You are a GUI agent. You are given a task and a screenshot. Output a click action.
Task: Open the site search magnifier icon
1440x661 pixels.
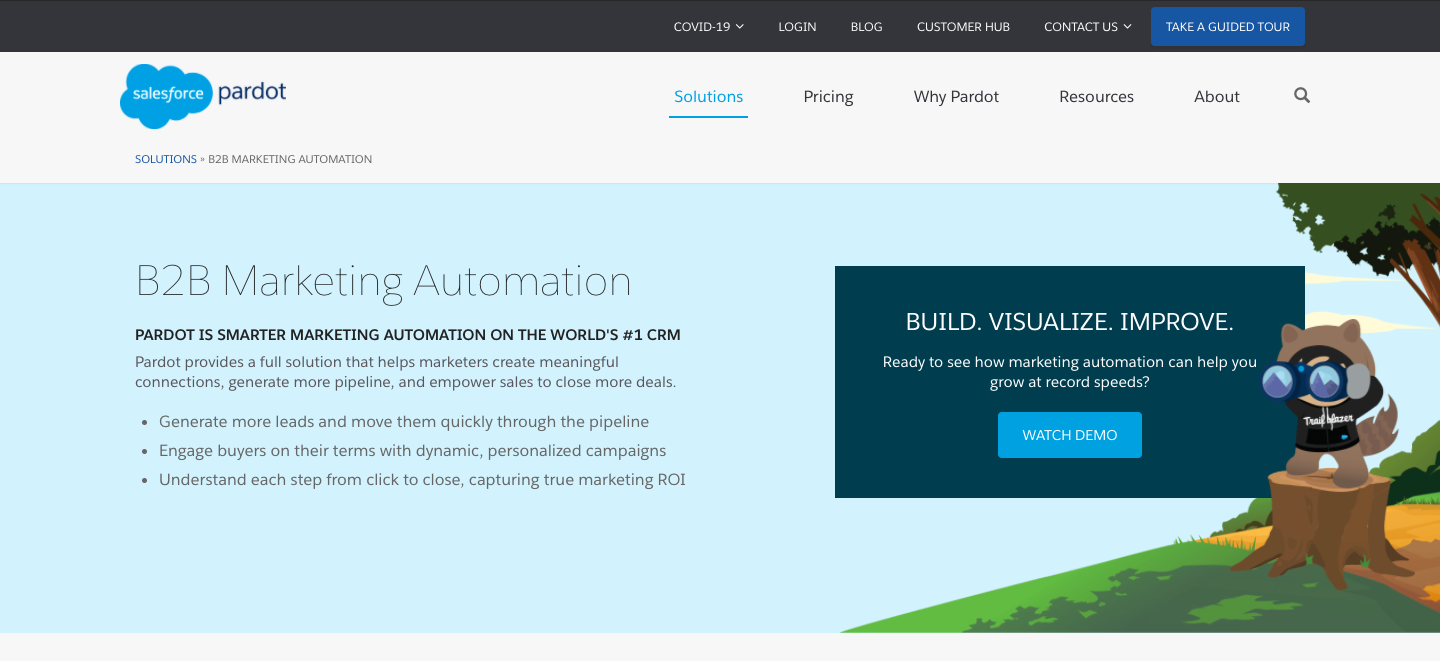(1301, 96)
